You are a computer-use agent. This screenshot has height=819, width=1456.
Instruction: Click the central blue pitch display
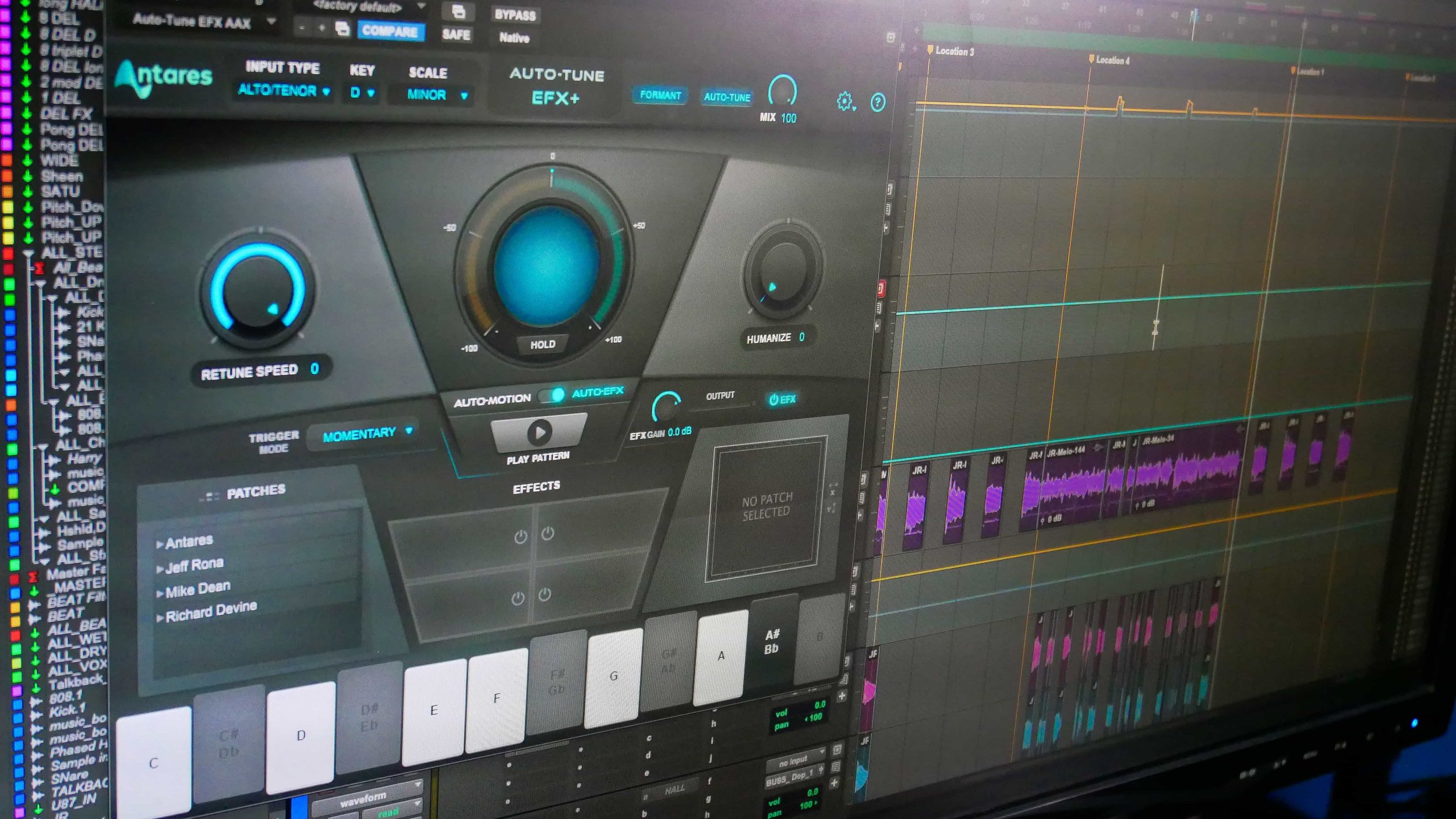click(546, 266)
